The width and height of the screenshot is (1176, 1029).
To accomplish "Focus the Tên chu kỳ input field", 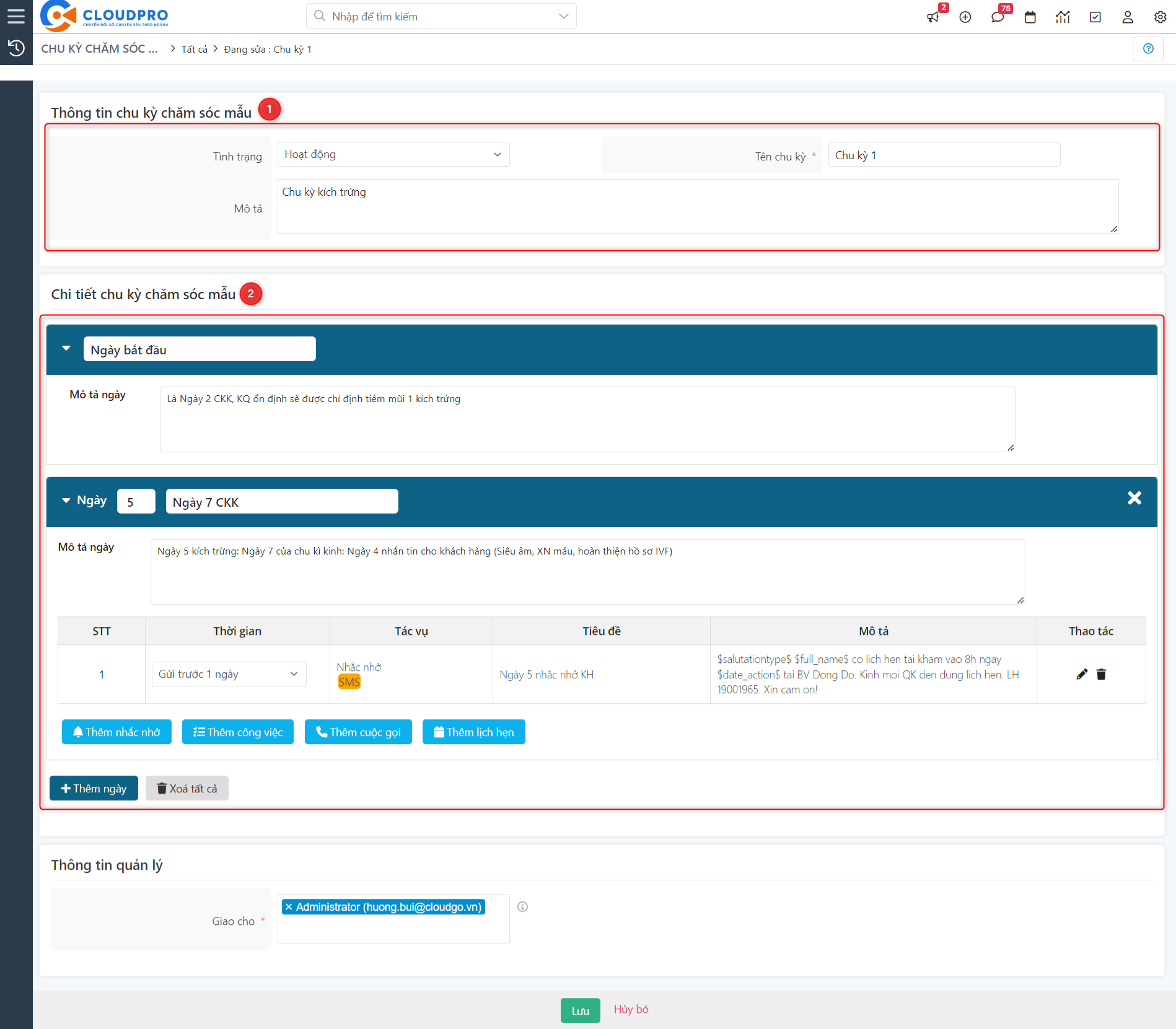I will pyautogui.click(x=944, y=155).
